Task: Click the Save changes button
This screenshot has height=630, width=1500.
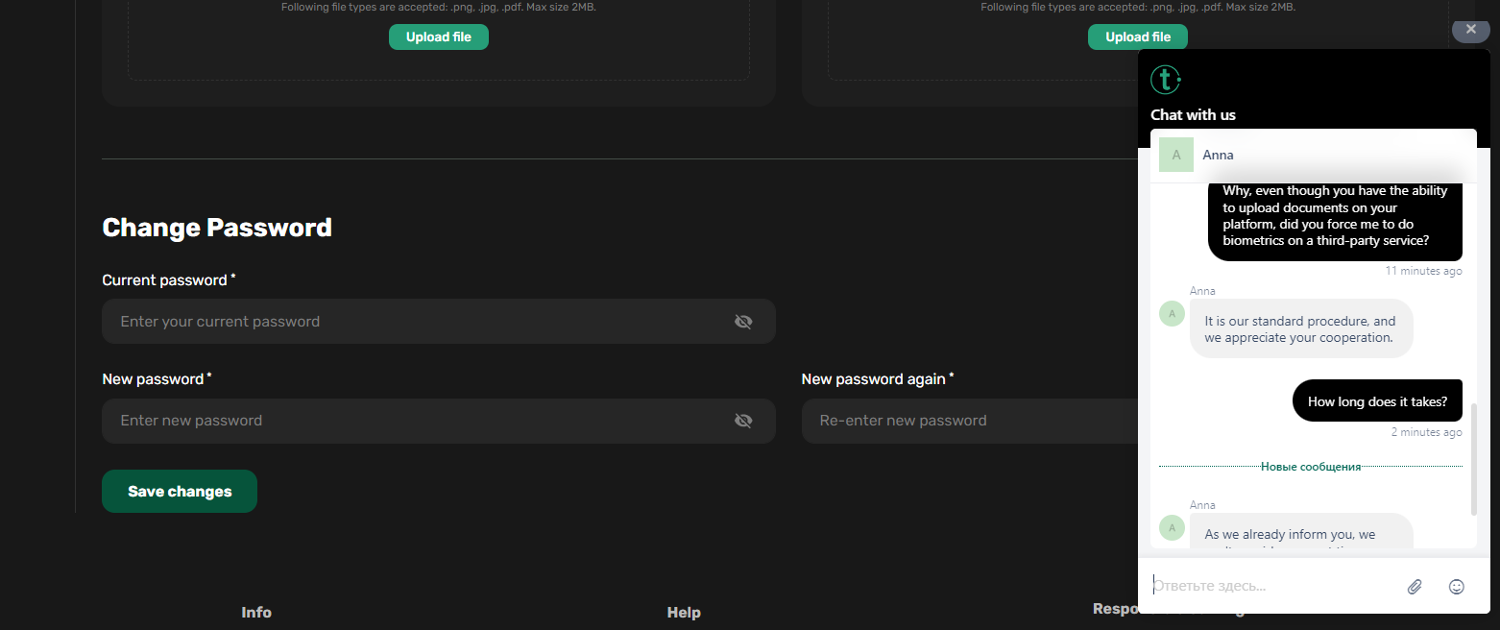Action: [x=179, y=492]
